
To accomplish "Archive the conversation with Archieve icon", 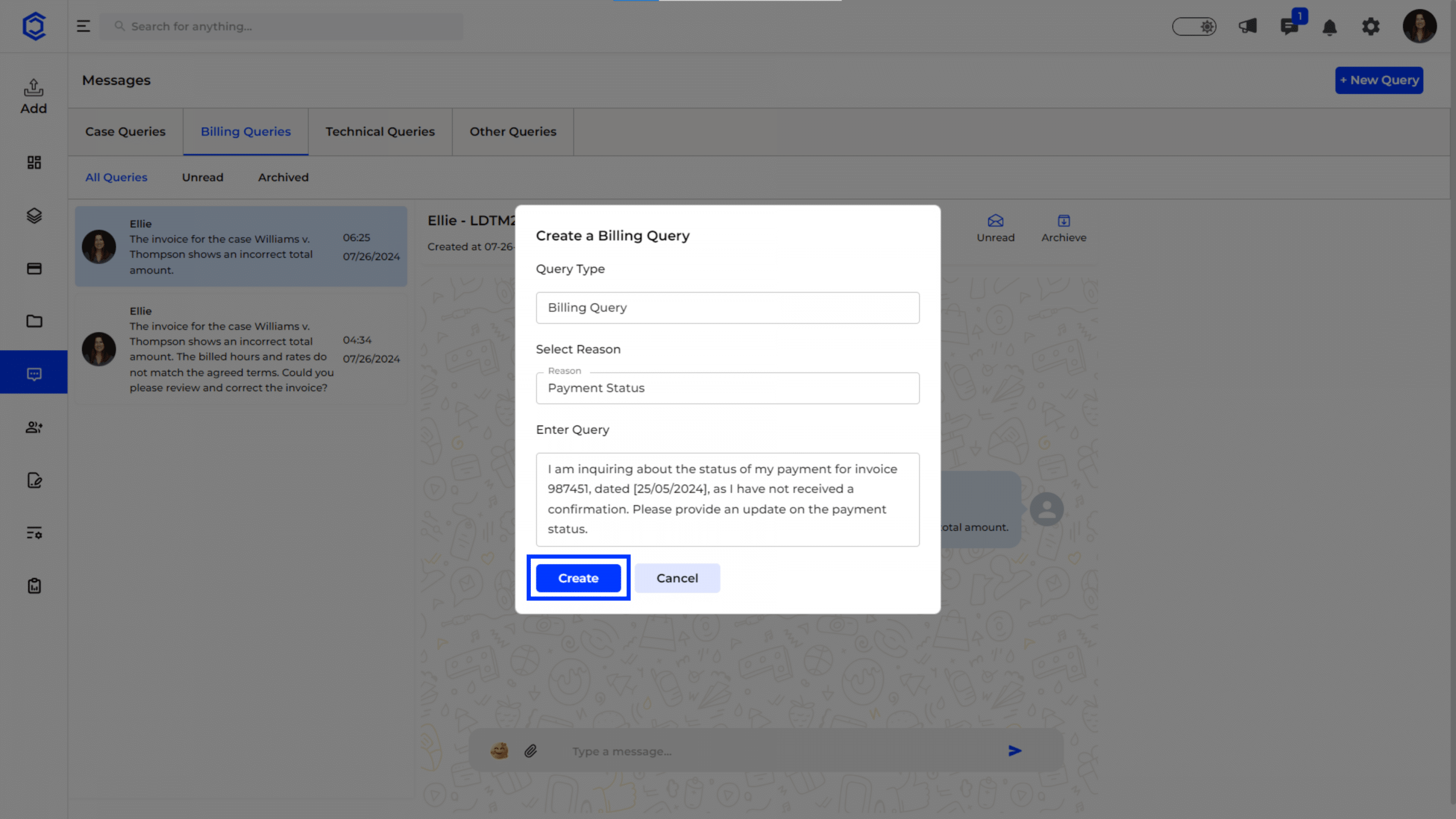I will (x=1063, y=228).
